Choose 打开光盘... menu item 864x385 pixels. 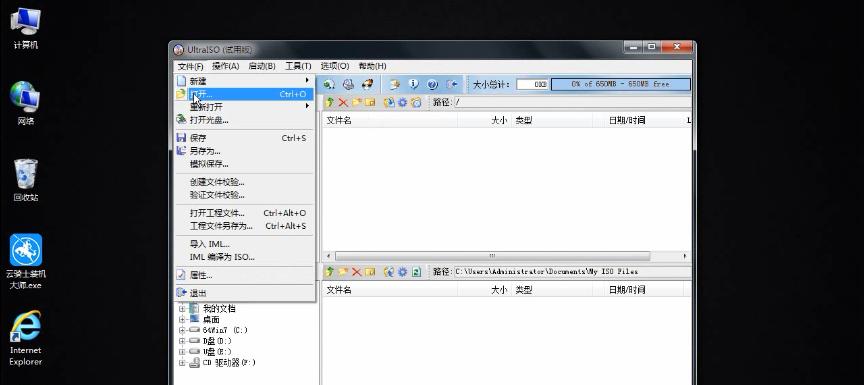(244, 120)
